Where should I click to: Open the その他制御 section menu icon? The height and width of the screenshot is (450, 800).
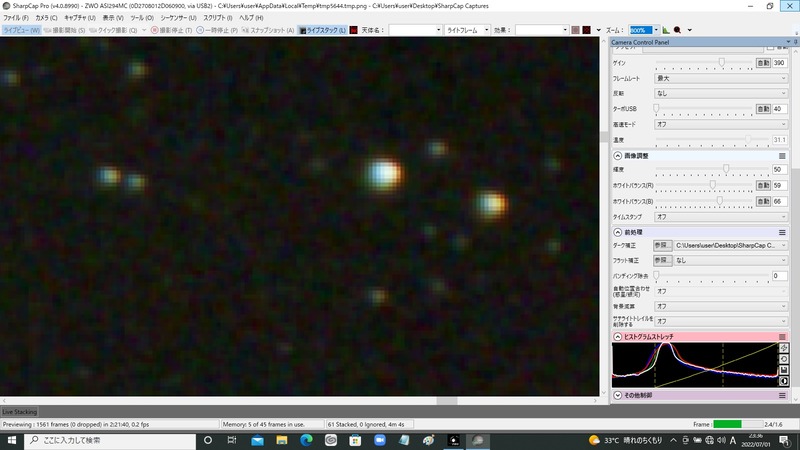tap(782, 395)
